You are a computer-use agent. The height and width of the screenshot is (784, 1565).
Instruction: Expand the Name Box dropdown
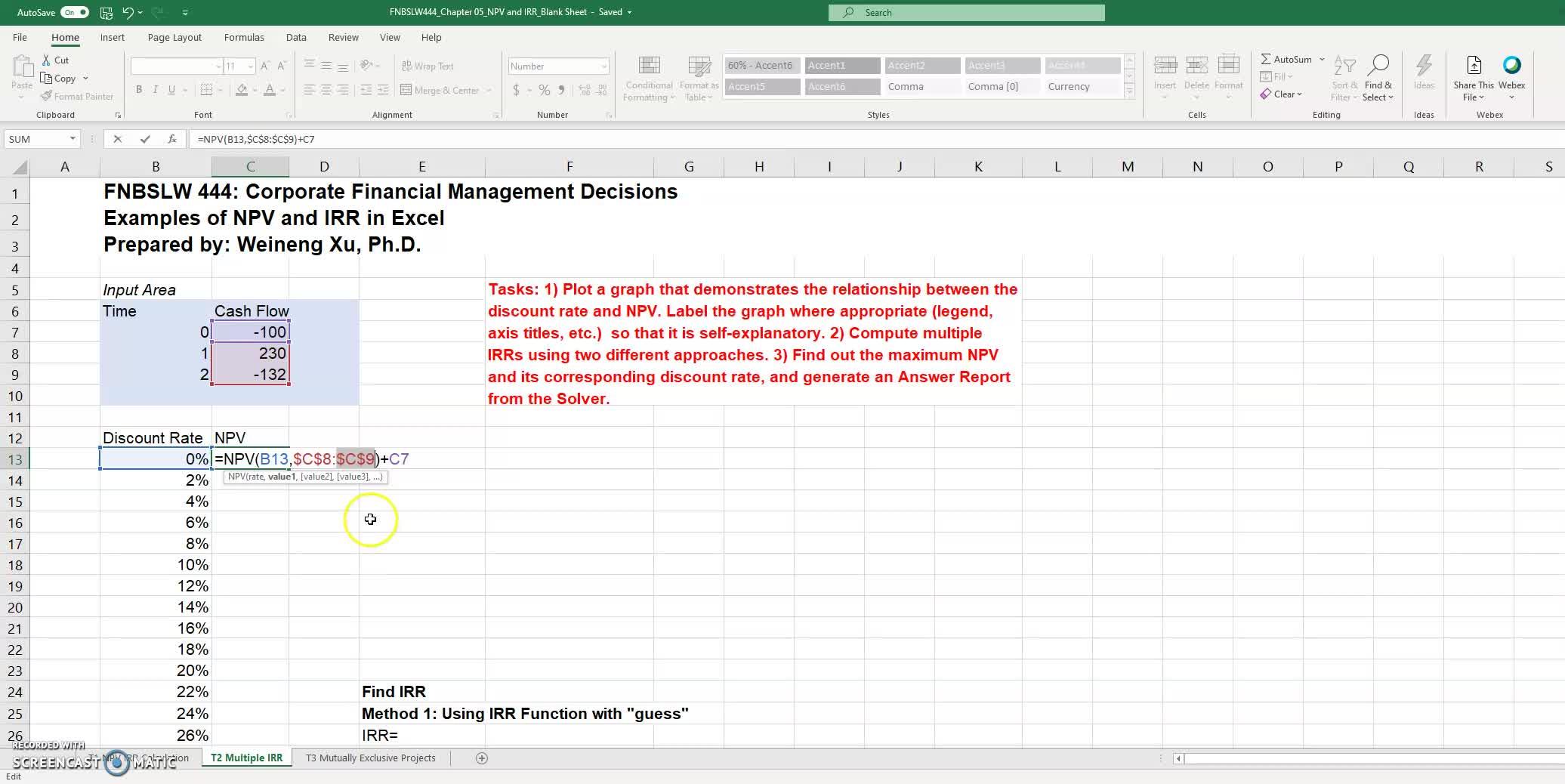(x=73, y=139)
